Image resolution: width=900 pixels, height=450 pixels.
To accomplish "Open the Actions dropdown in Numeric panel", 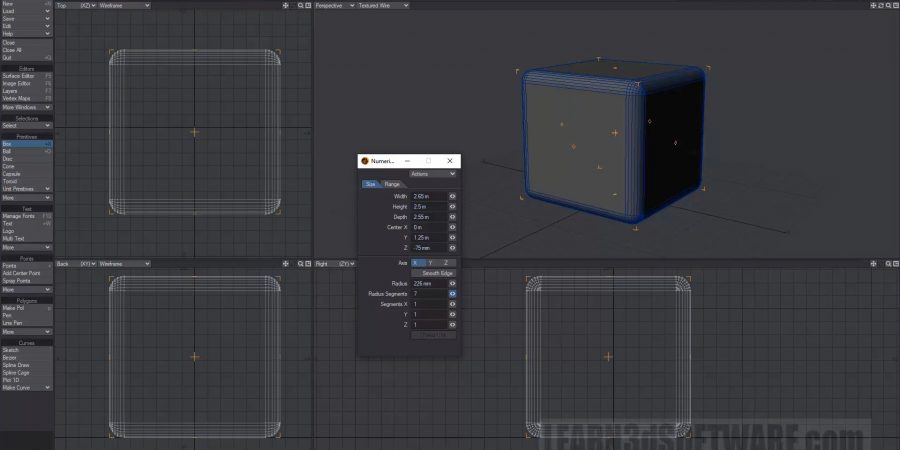I will click(433, 173).
